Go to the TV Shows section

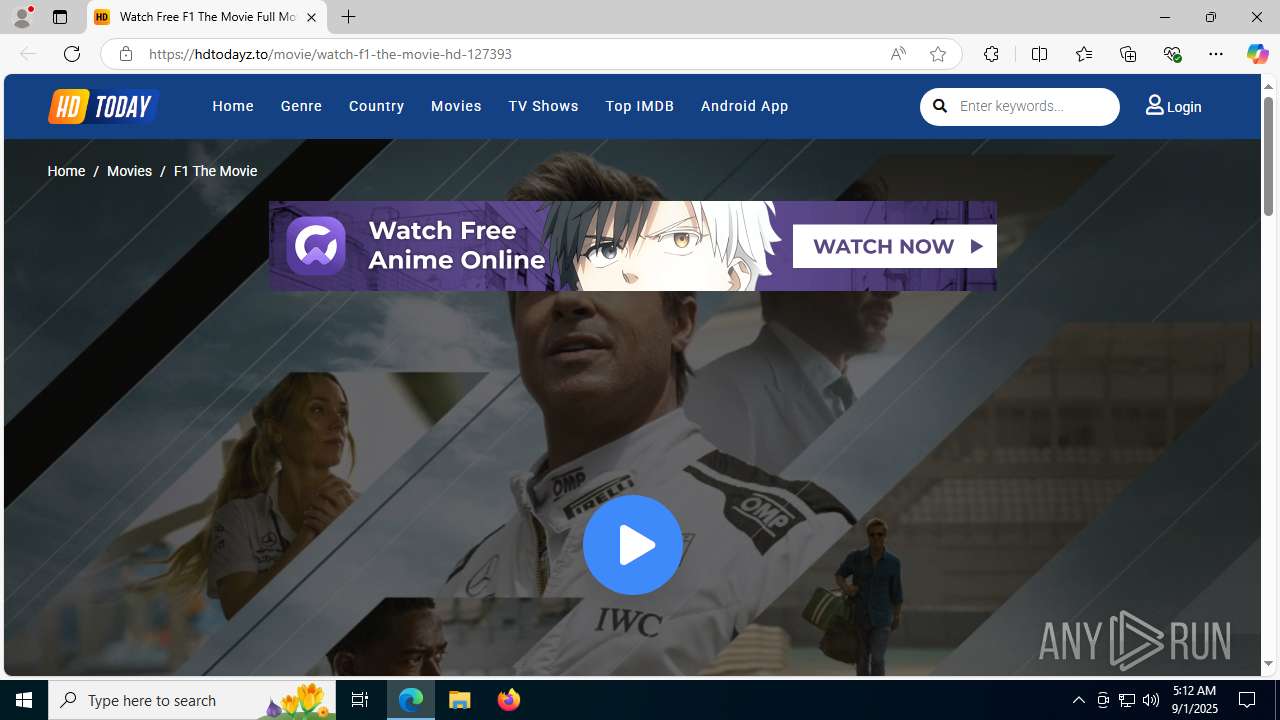[543, 106]
